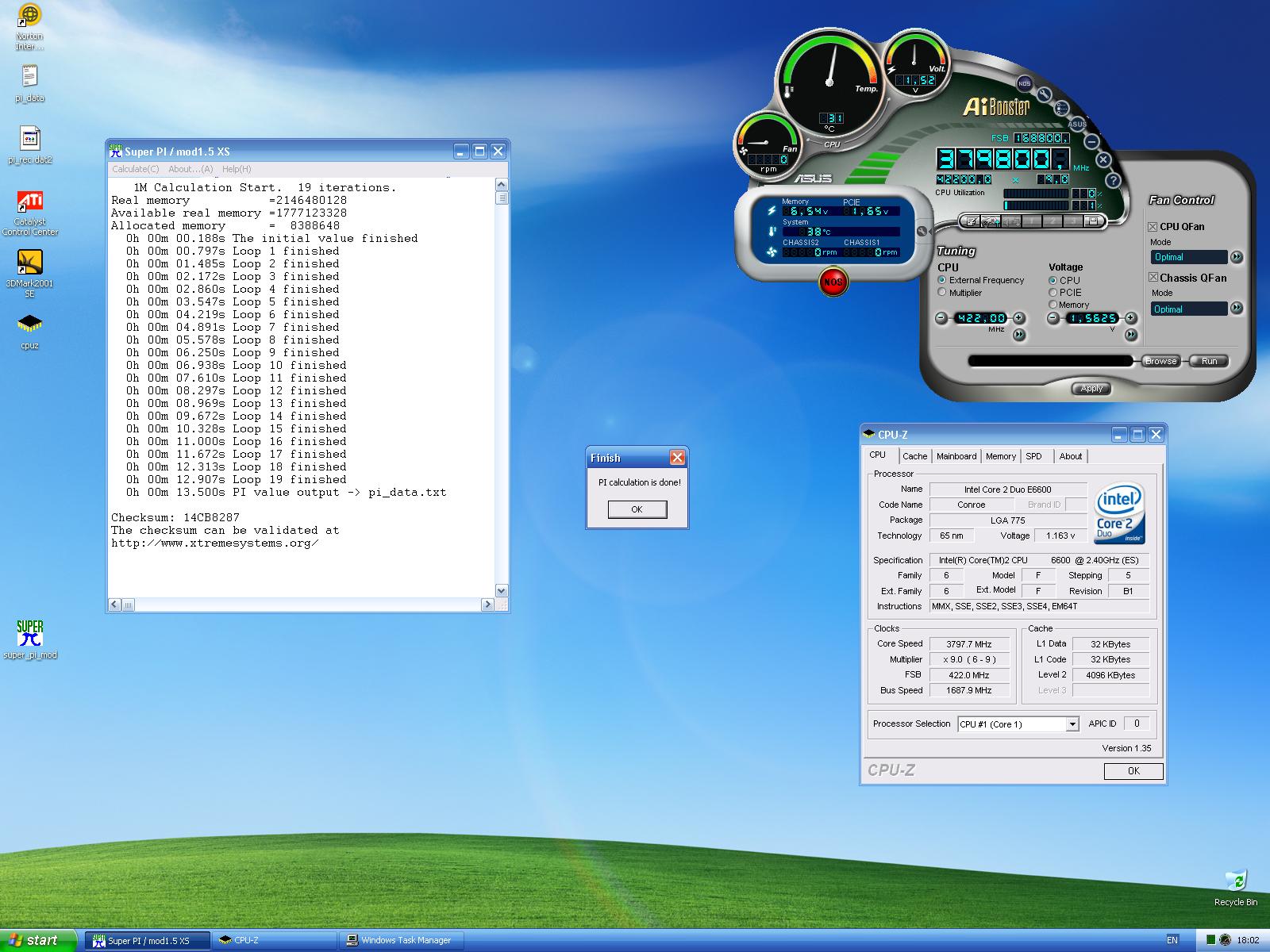The height and width of the screenshot is (952, 1270).
Task: Click the CPU QFan Optimal mode field
Action: 1189,257
